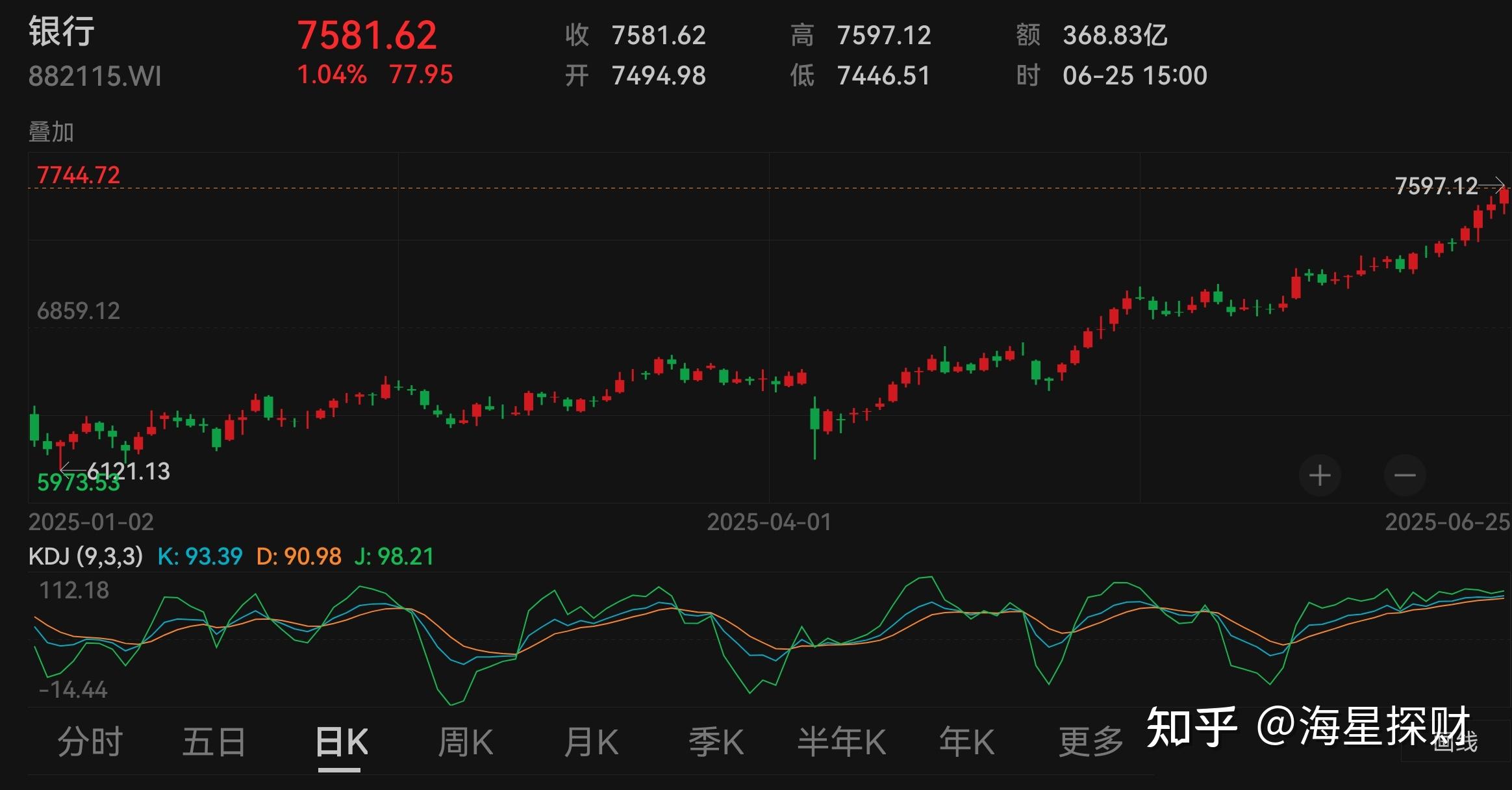
Task: Select the 月K monthly chart button
Action: (591, 741)
